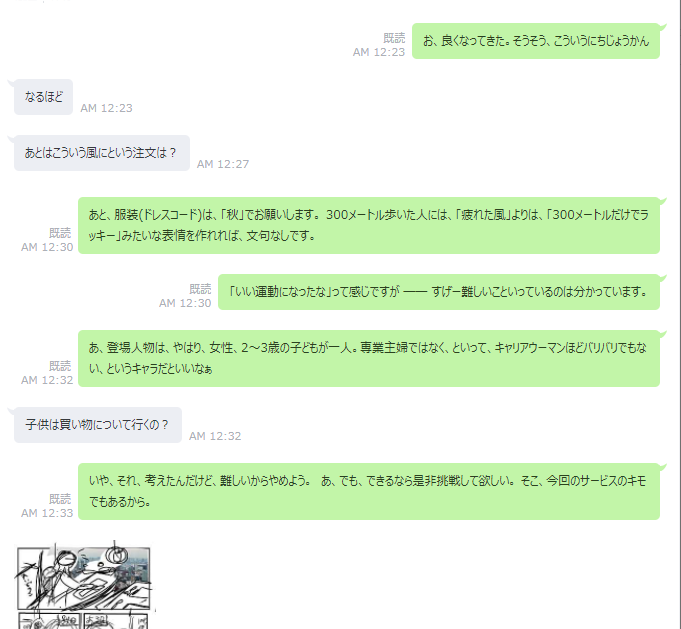The height and width of the screenshot is (629, 681).
Task: Click the 既読 label beside the top message
Action: tap(394, 38)
